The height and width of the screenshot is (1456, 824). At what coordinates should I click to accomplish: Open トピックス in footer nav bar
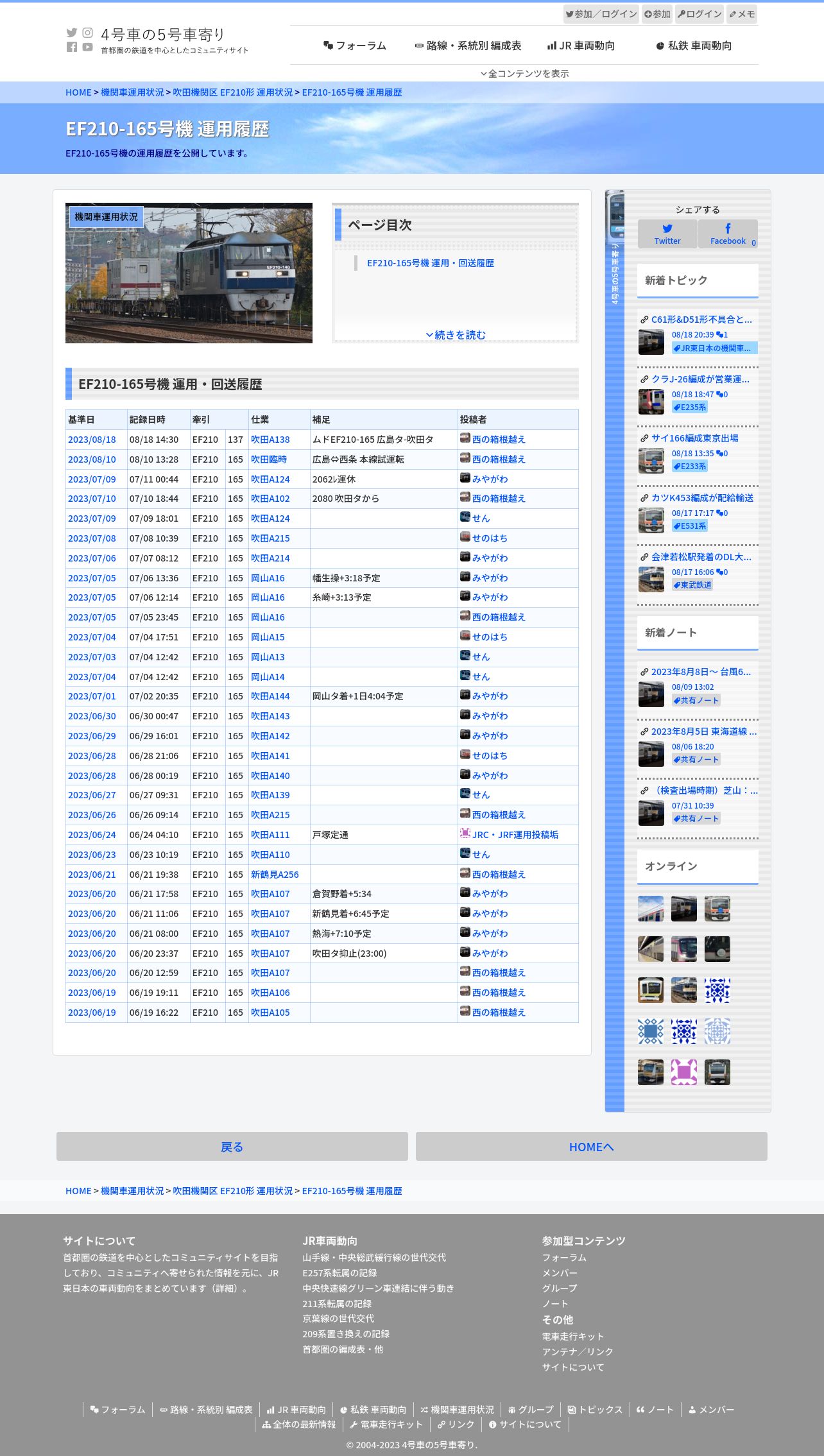595,1410
